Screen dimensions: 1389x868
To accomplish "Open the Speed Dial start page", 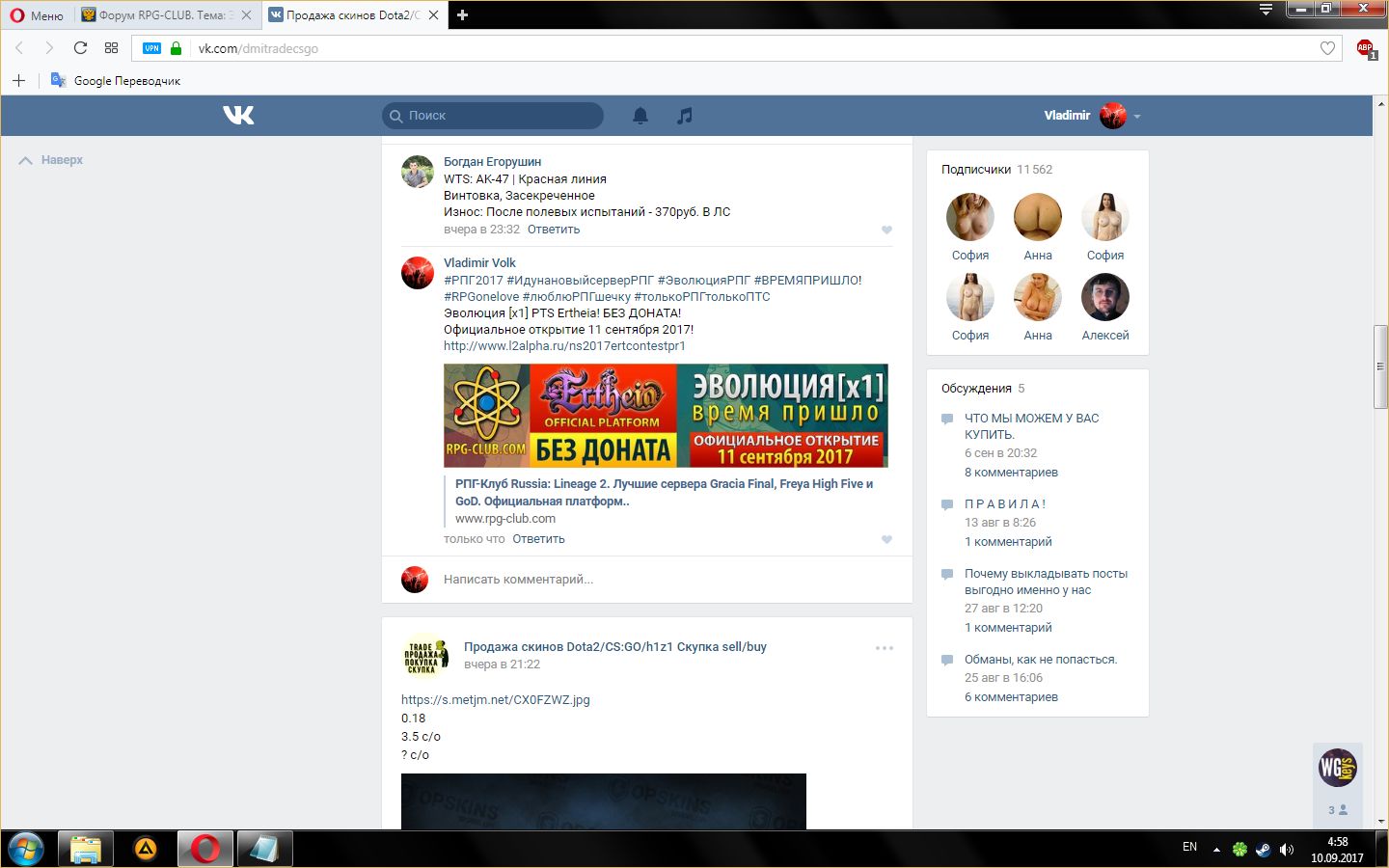I will click(x=111, y=48).
